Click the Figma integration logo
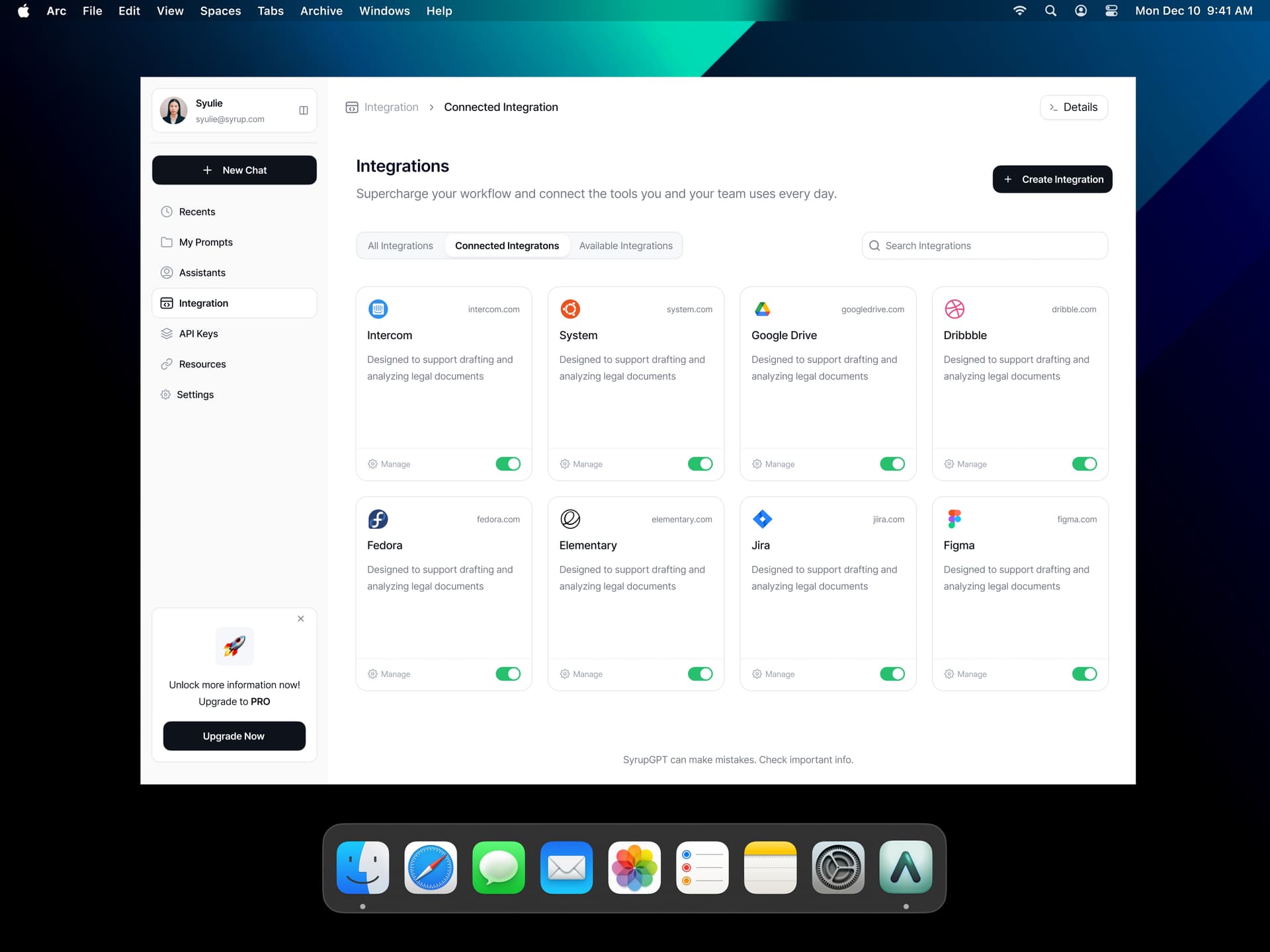This screenshot has height=952, width=1270. click(954, 519)
